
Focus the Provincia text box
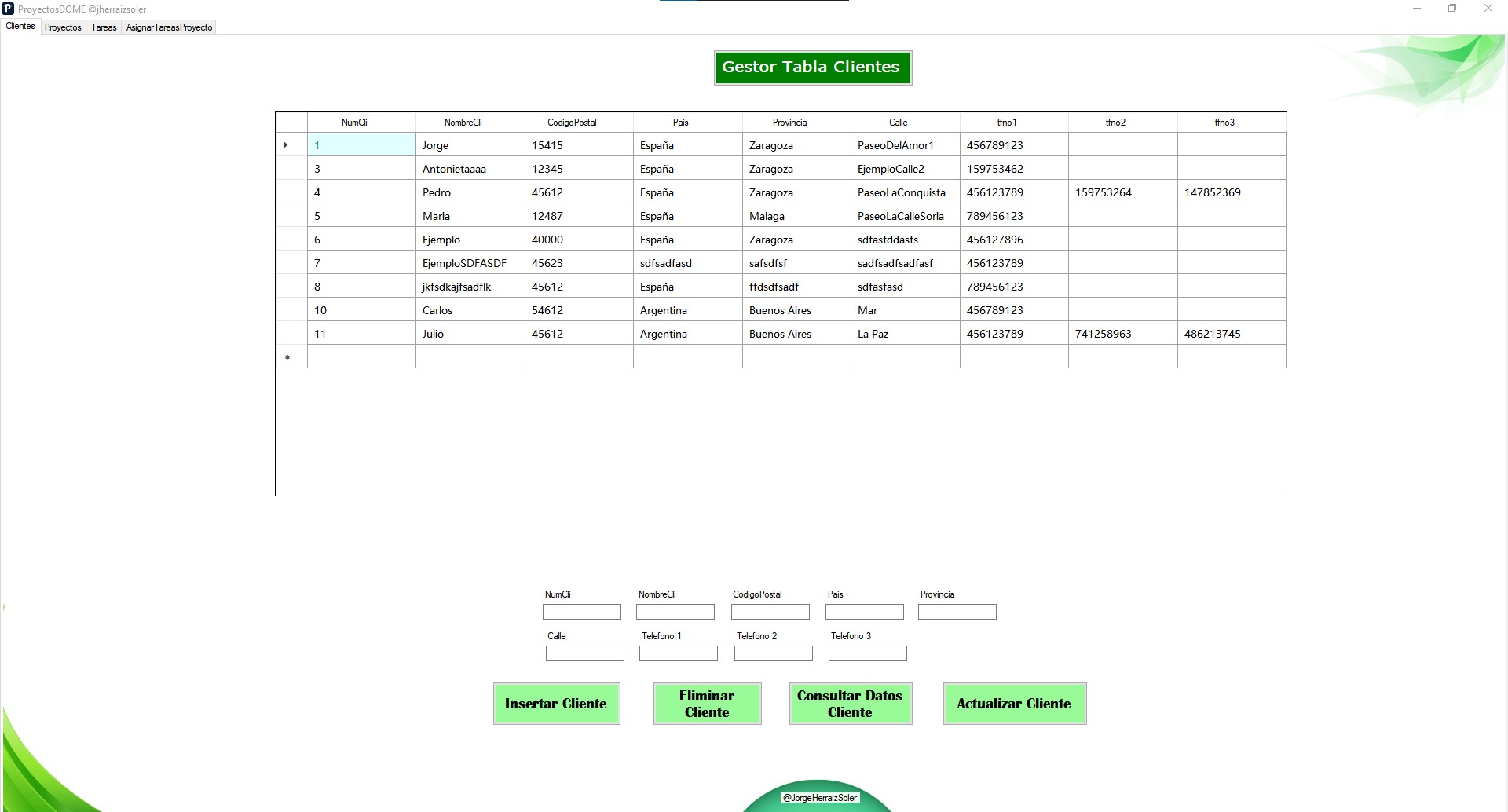957,612
